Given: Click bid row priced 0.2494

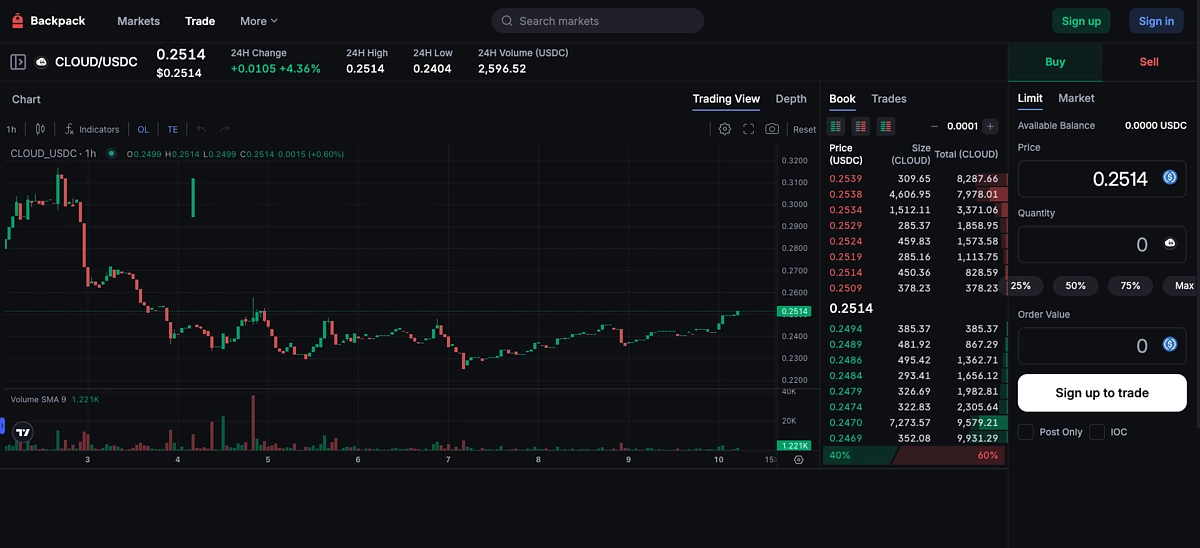Looking at the screenshot, I should point(913,329).
